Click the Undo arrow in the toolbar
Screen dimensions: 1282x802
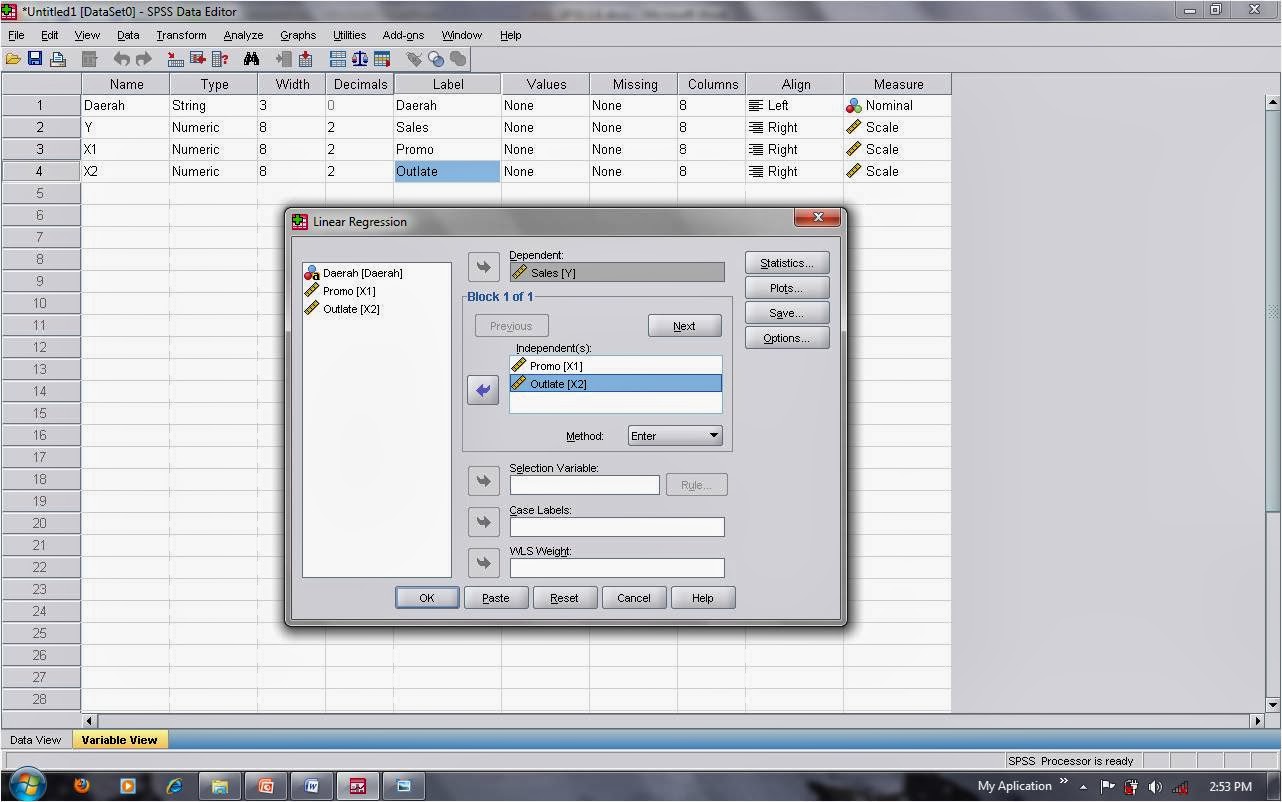tap(122, 60)
